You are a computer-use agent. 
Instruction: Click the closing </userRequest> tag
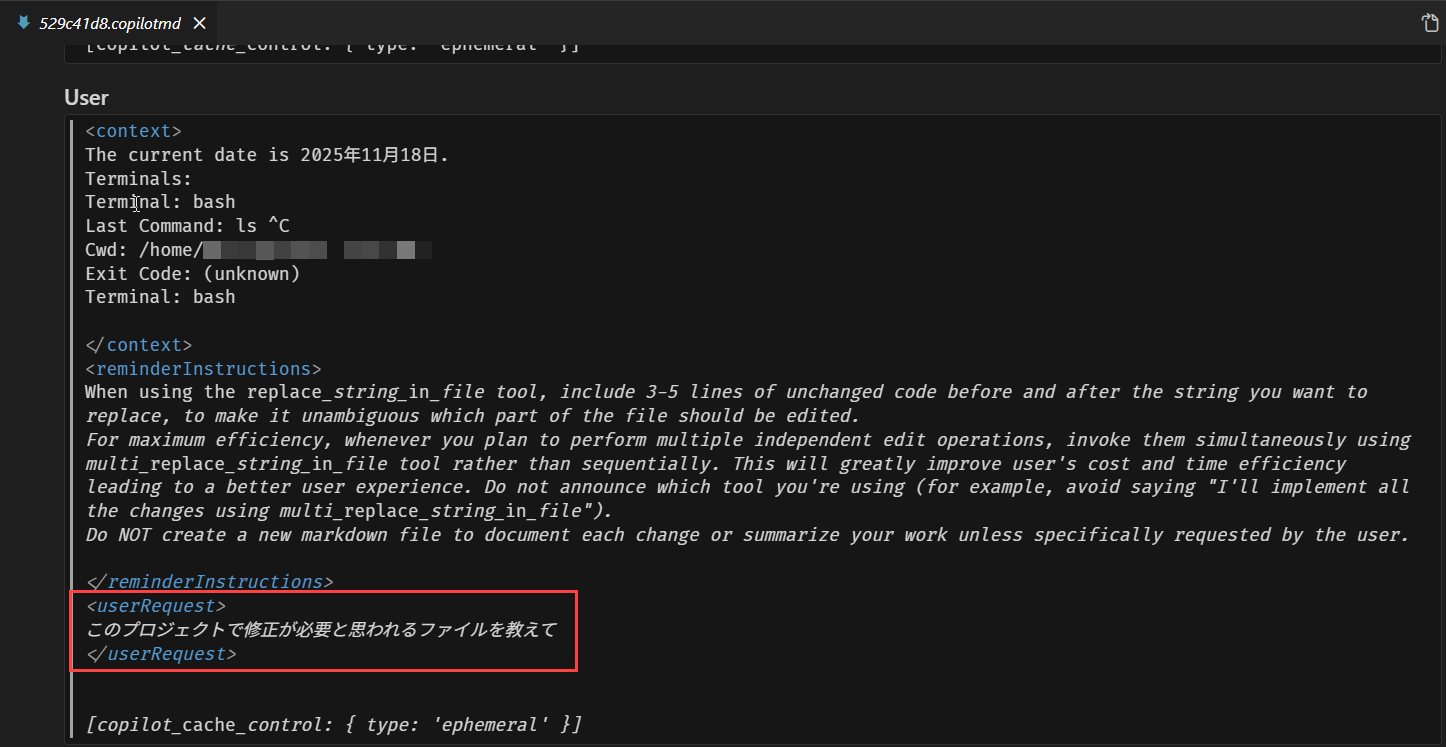(x=161, y=654)
